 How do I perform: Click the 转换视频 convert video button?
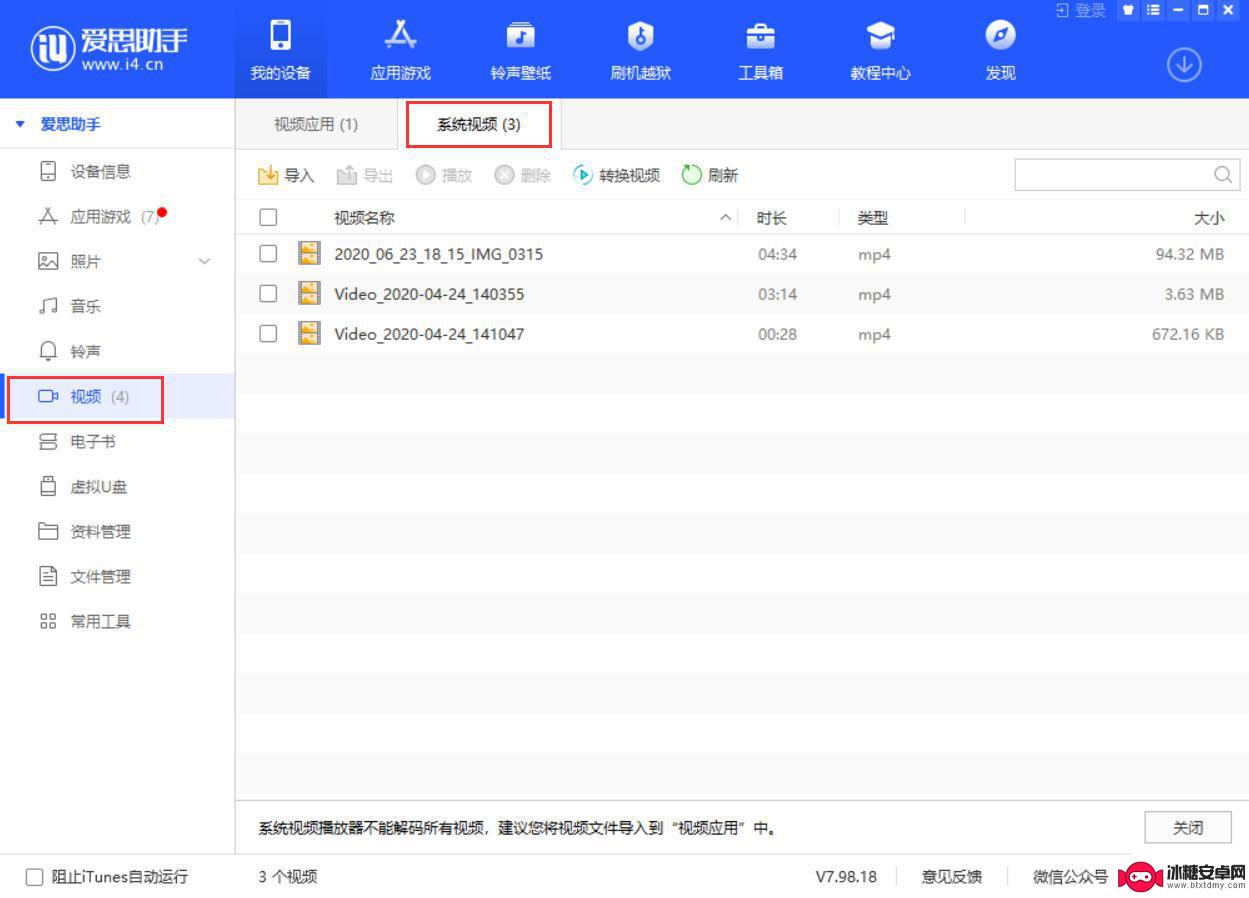click(x=616, y=175)
